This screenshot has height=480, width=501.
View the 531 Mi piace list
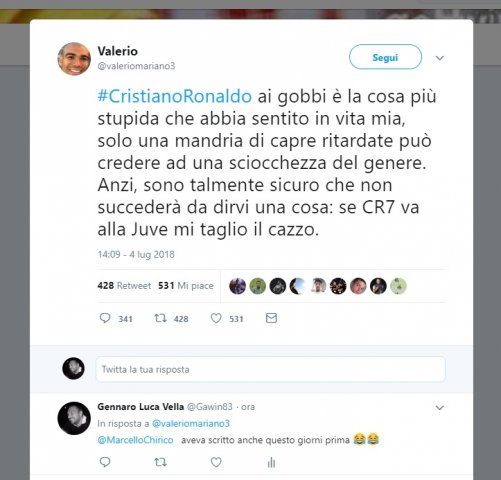[186, 286]
